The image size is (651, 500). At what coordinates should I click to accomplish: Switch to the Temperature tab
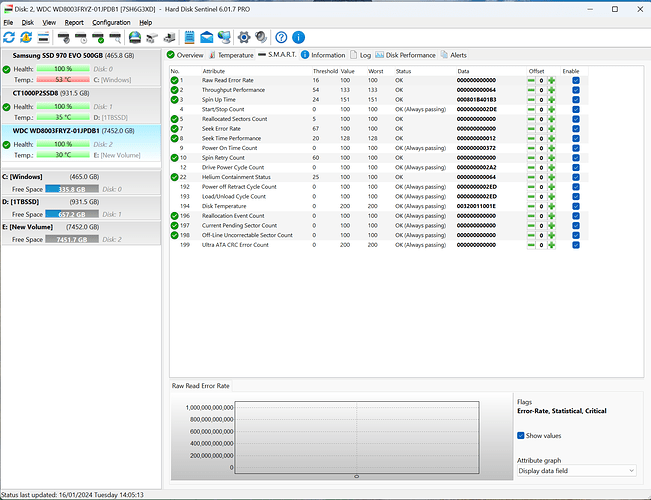pyautogui.click(x=232, y=55)
